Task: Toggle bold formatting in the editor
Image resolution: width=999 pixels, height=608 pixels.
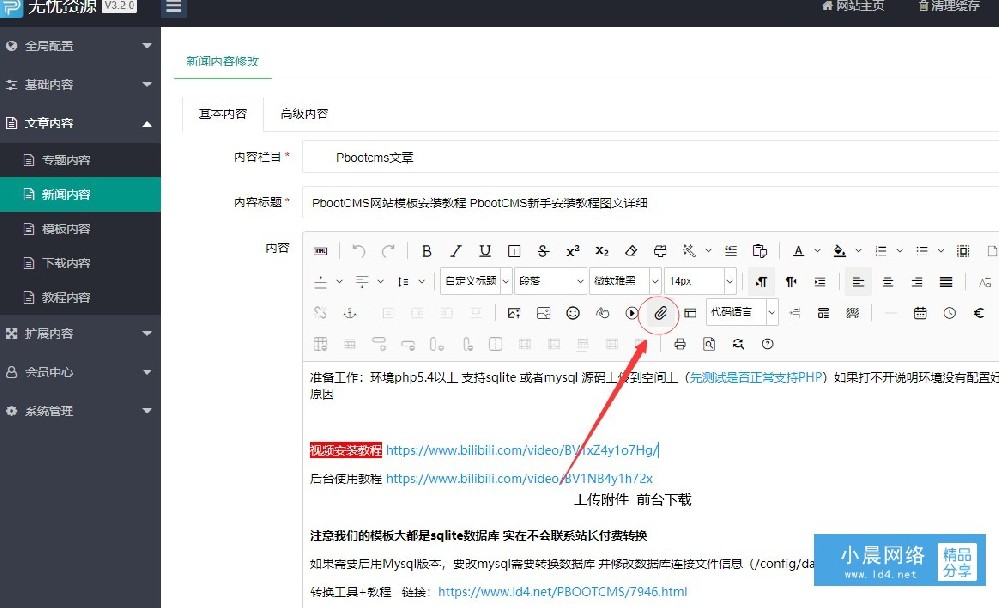Action: [x=426, y=251]
